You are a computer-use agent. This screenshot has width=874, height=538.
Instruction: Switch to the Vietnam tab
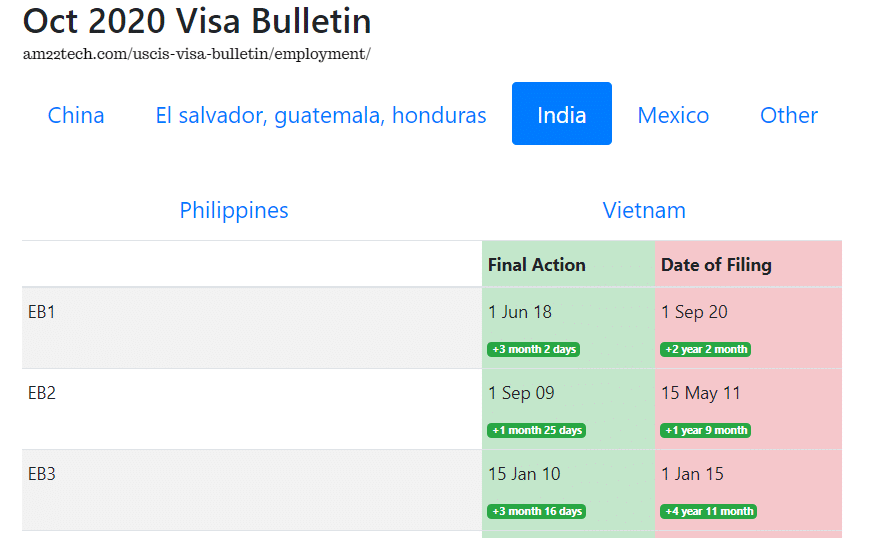point(644,210)
